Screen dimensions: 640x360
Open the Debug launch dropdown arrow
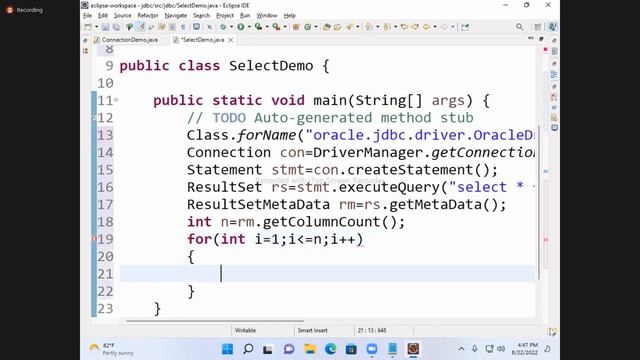231,27
